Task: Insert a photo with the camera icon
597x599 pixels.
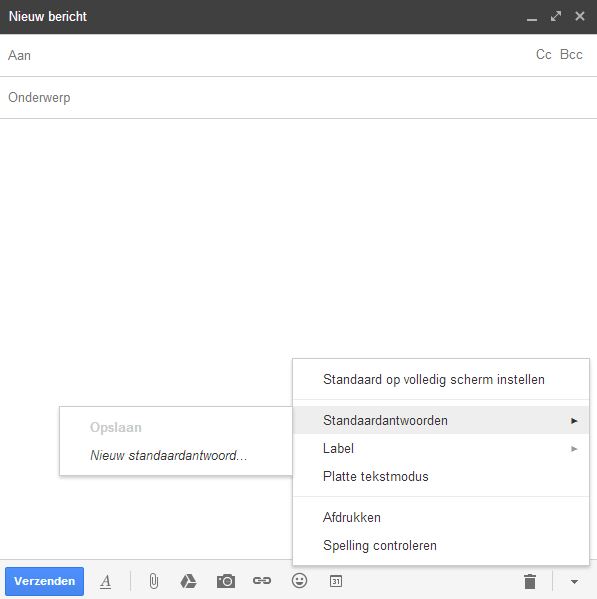Action: (226, 581)
